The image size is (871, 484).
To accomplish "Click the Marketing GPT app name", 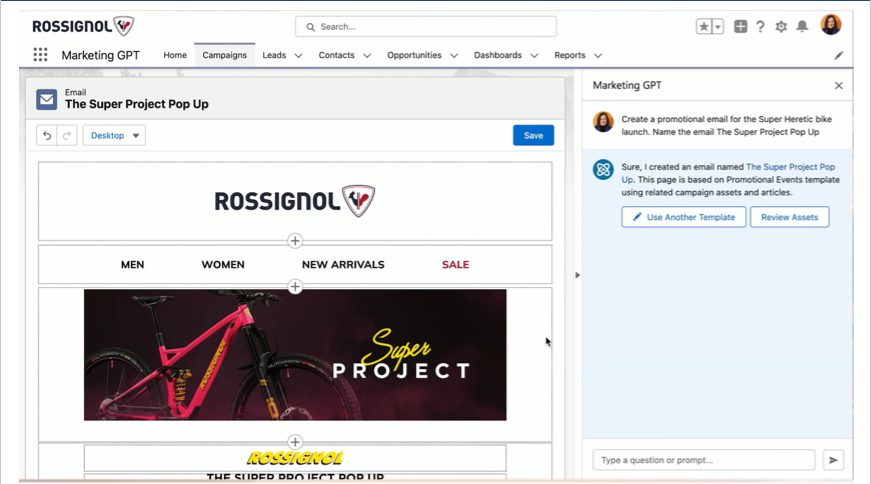I will pyautogui.click(x=101, y=55).
